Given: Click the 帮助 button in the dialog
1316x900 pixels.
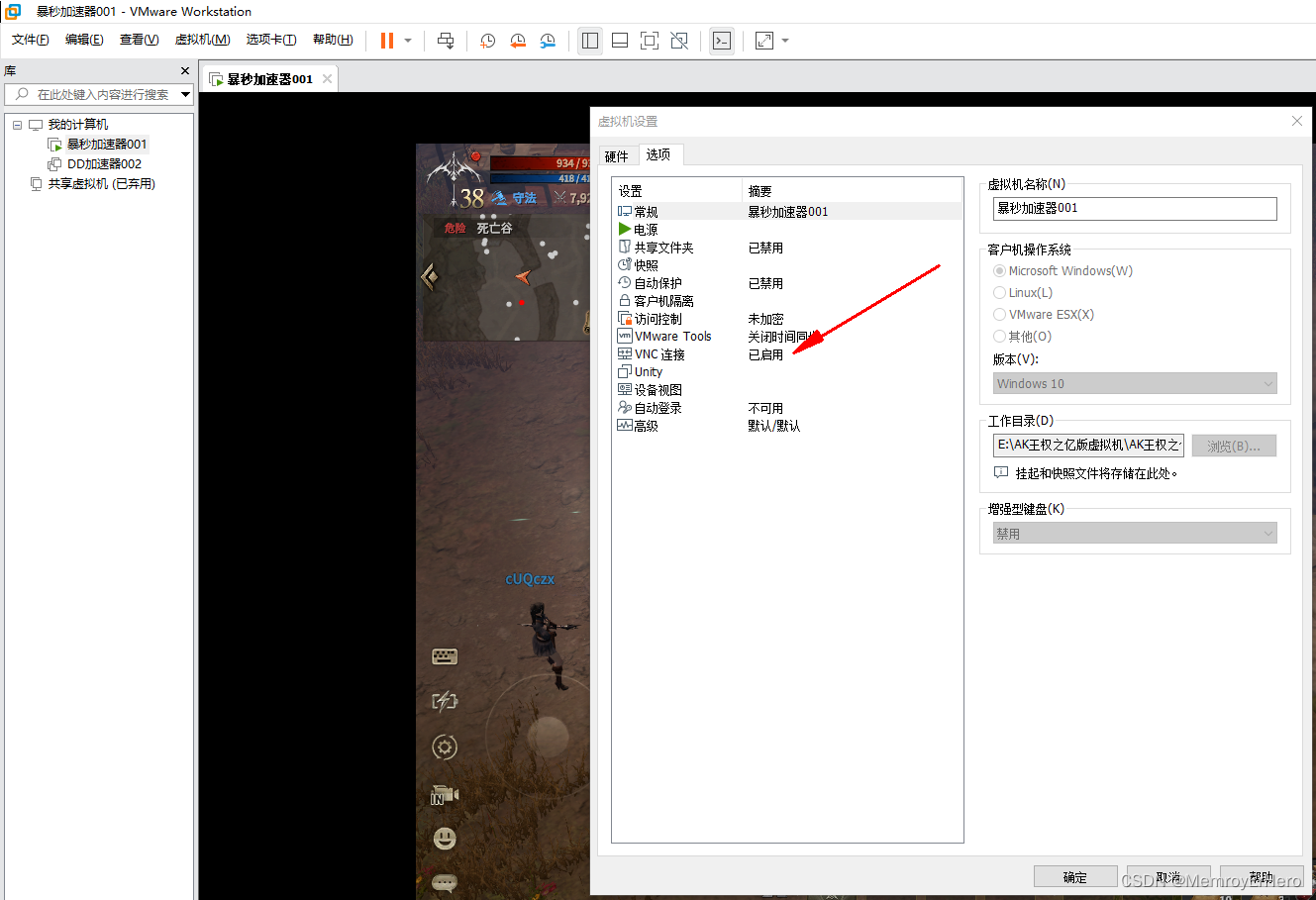Looking at the screenshot, I should tap(1262, 877).
